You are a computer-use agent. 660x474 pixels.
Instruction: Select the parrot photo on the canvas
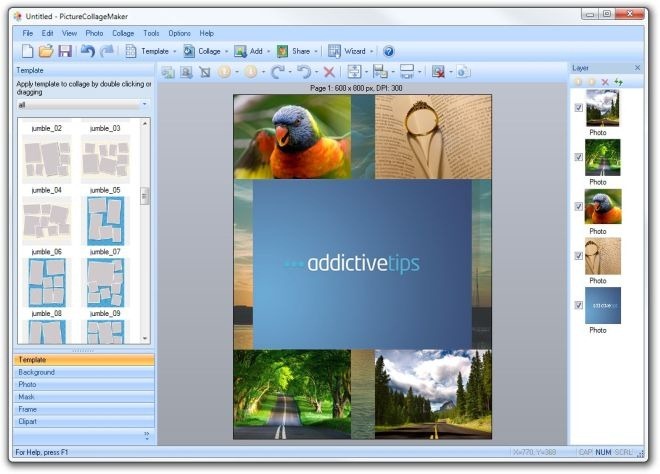(292, 136)
